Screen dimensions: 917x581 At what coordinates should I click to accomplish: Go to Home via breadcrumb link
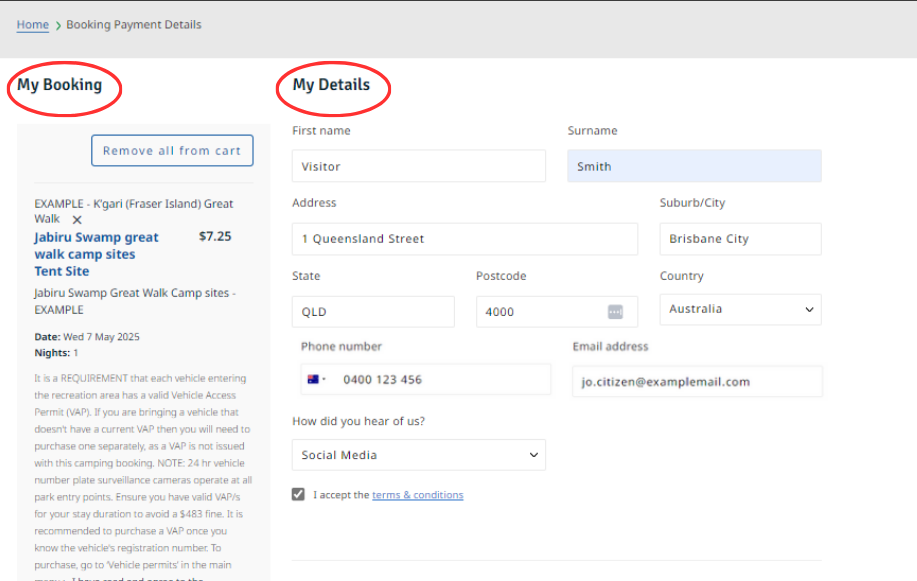[x=33, y=25]
